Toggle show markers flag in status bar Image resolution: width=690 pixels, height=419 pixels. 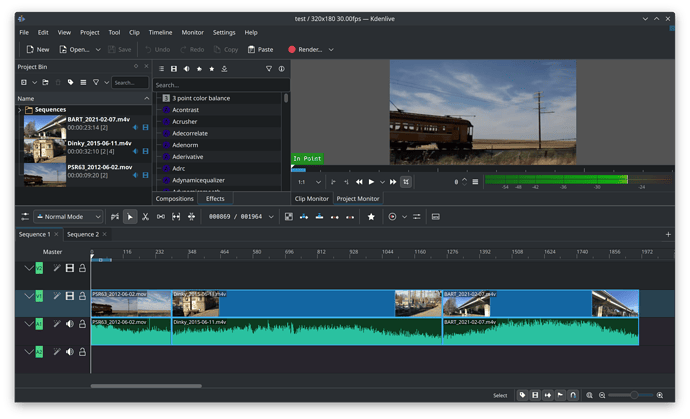point(560,395)
